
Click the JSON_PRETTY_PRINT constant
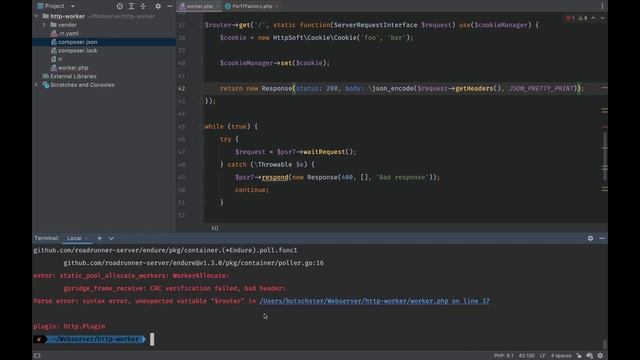click(542, 88)
